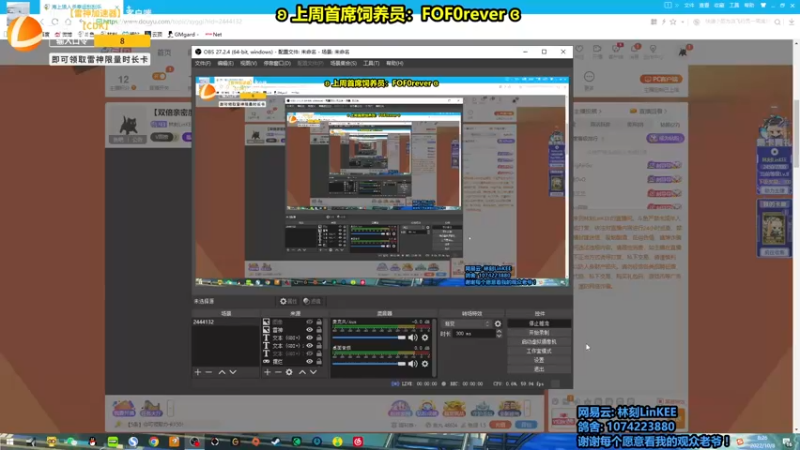Click the transition duration 300 ms field
This screenshot has width=800, height=450.
click(x=474, y=334)
